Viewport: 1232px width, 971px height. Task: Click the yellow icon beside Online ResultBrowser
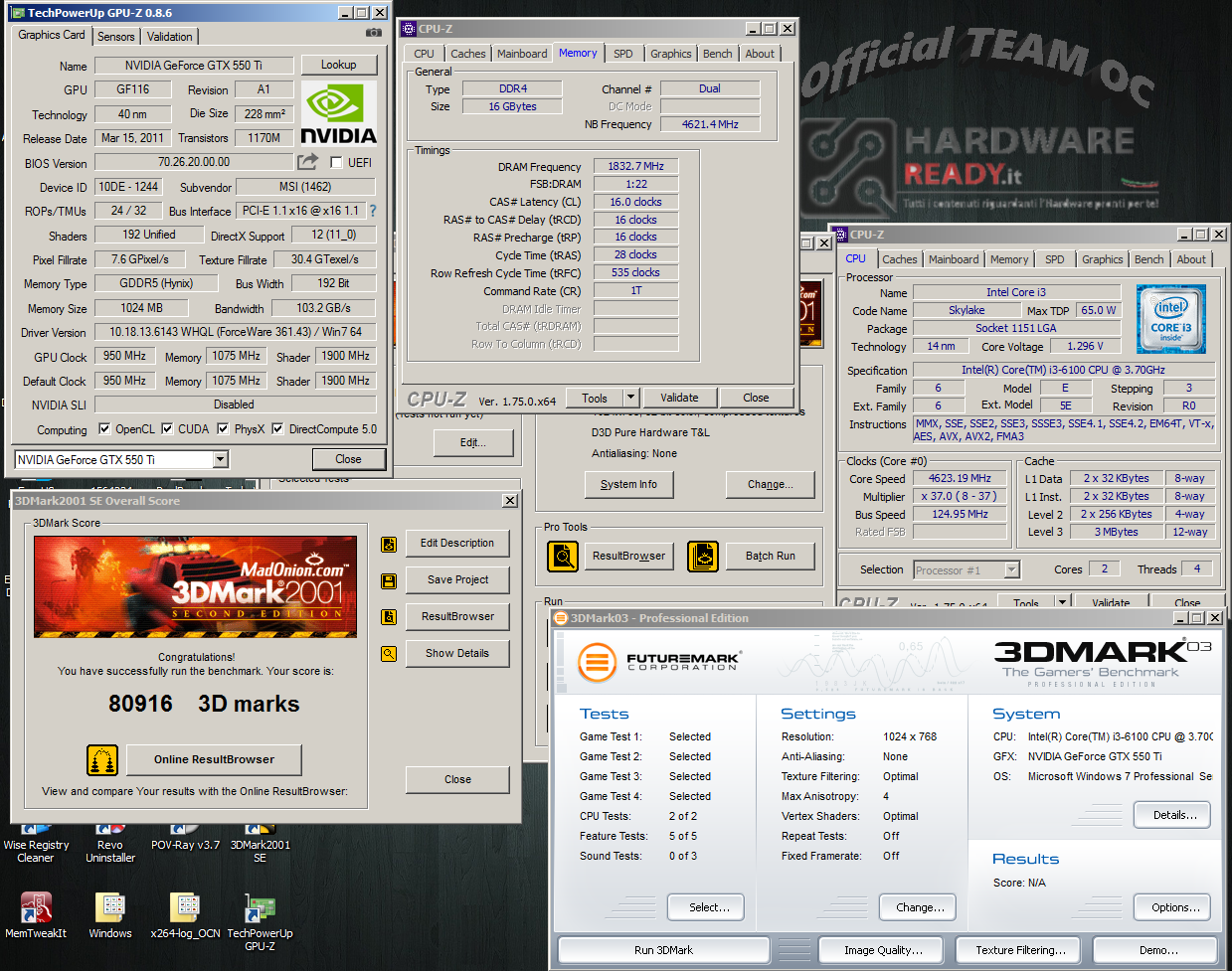point(102,760)
